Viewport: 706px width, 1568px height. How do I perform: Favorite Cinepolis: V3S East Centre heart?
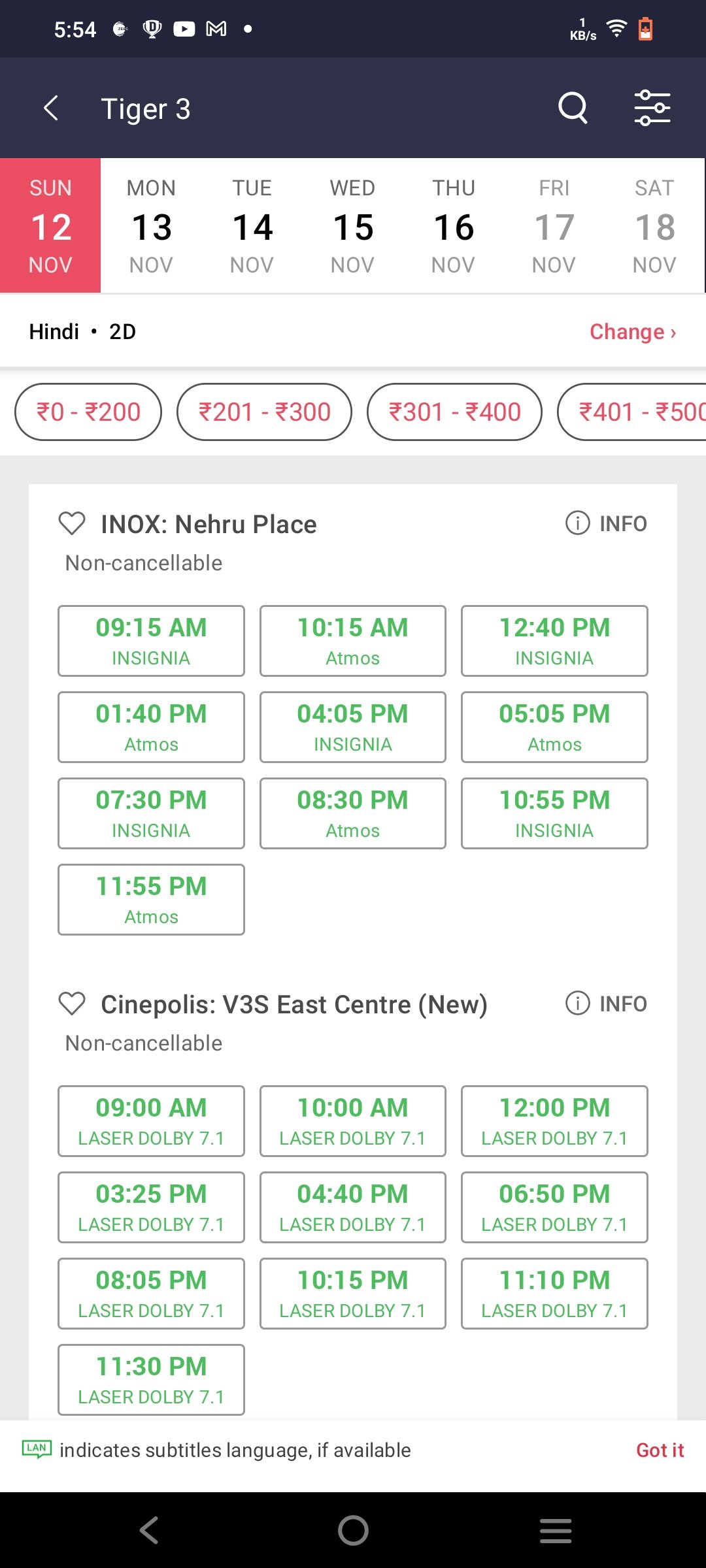click(x=72, y=1004)
